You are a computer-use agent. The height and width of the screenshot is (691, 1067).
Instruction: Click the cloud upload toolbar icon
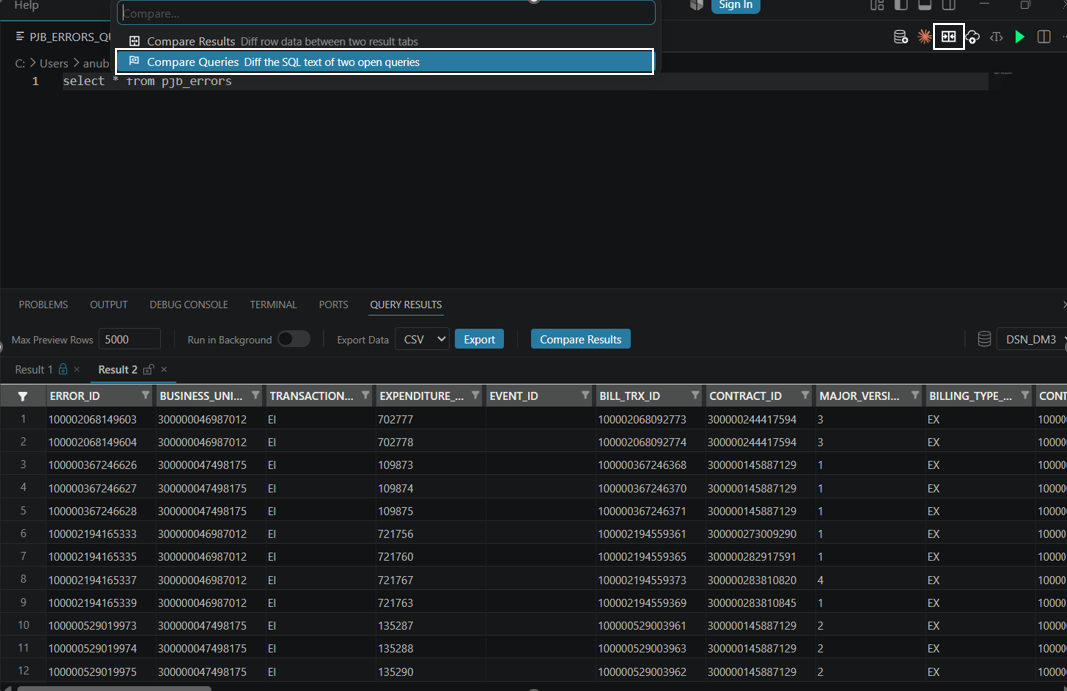point(973,37)
